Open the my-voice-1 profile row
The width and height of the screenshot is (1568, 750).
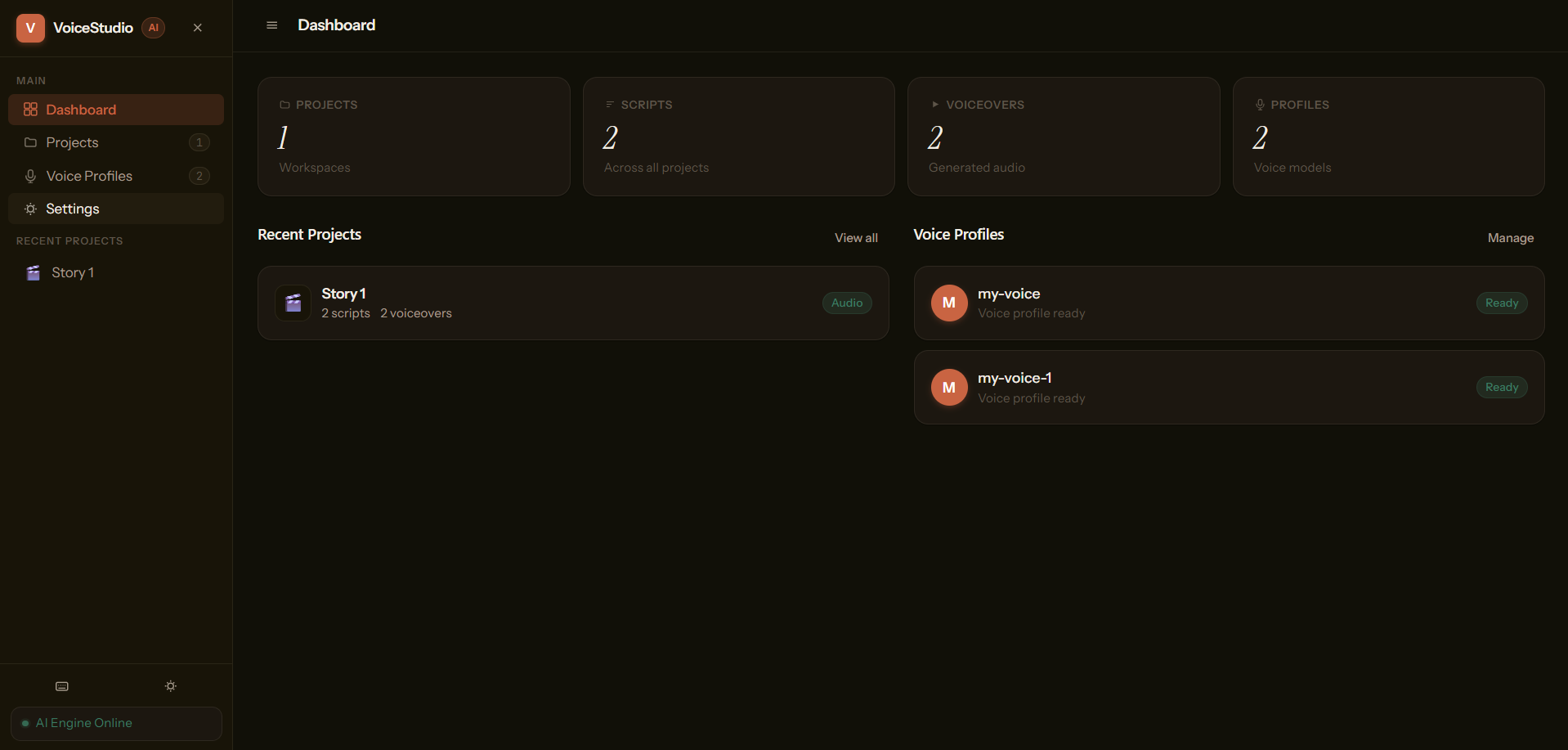(1229, 388)
